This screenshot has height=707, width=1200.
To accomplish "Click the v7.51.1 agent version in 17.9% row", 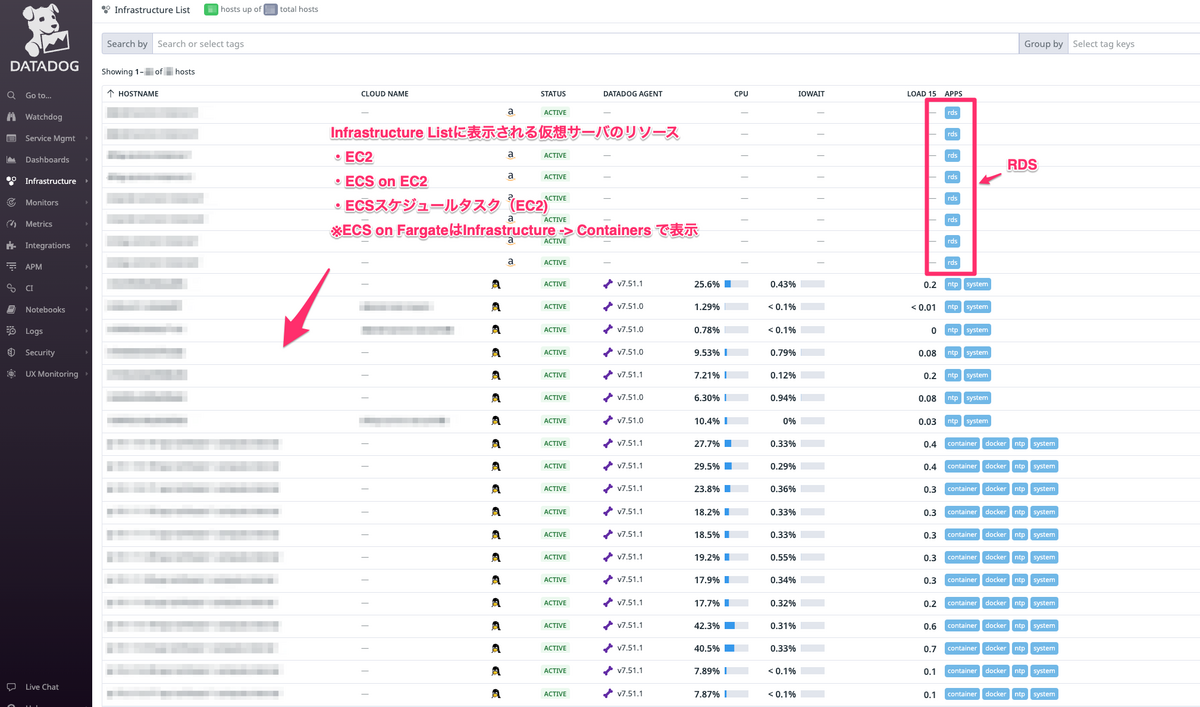I will click(630, 580).
